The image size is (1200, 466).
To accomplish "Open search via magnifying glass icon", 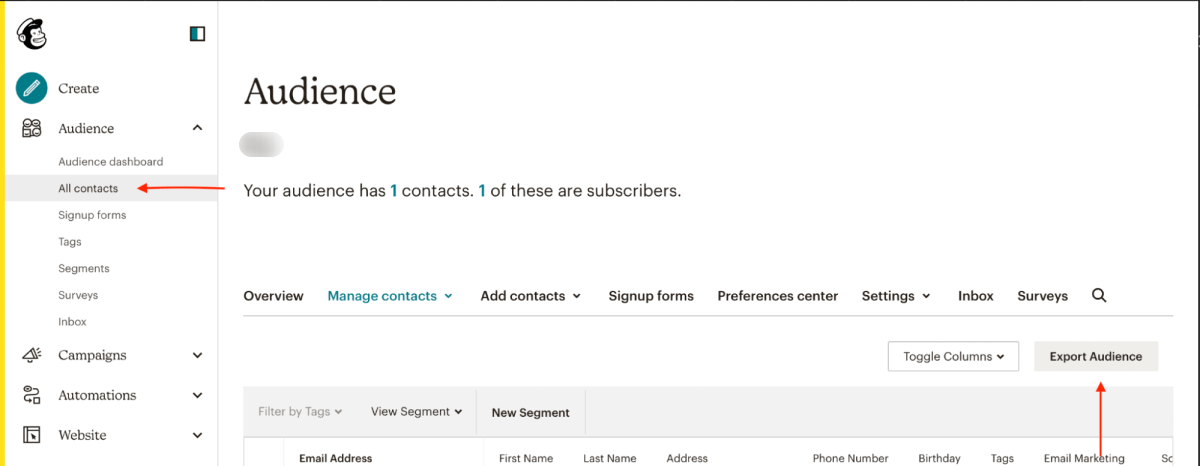I will 1099,295.
